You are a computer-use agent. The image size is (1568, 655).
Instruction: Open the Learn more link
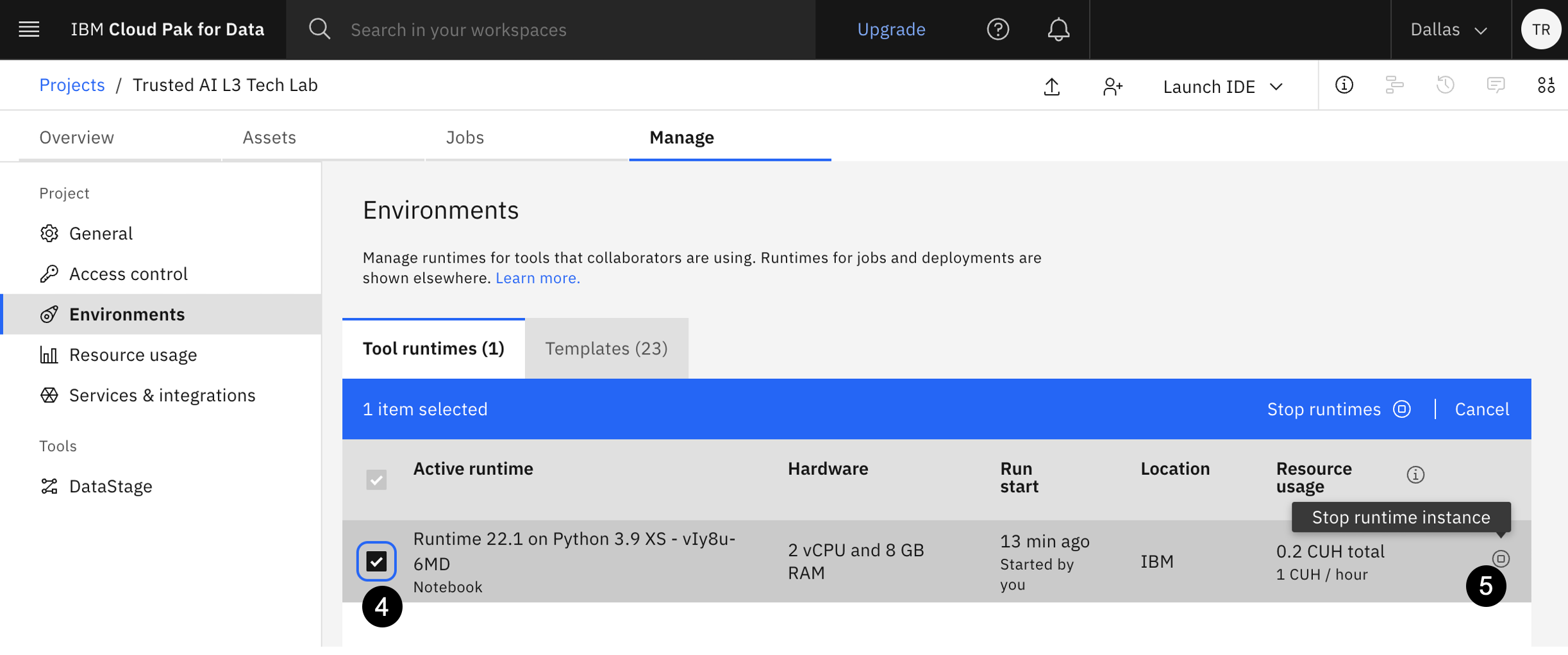pos(537,278)
